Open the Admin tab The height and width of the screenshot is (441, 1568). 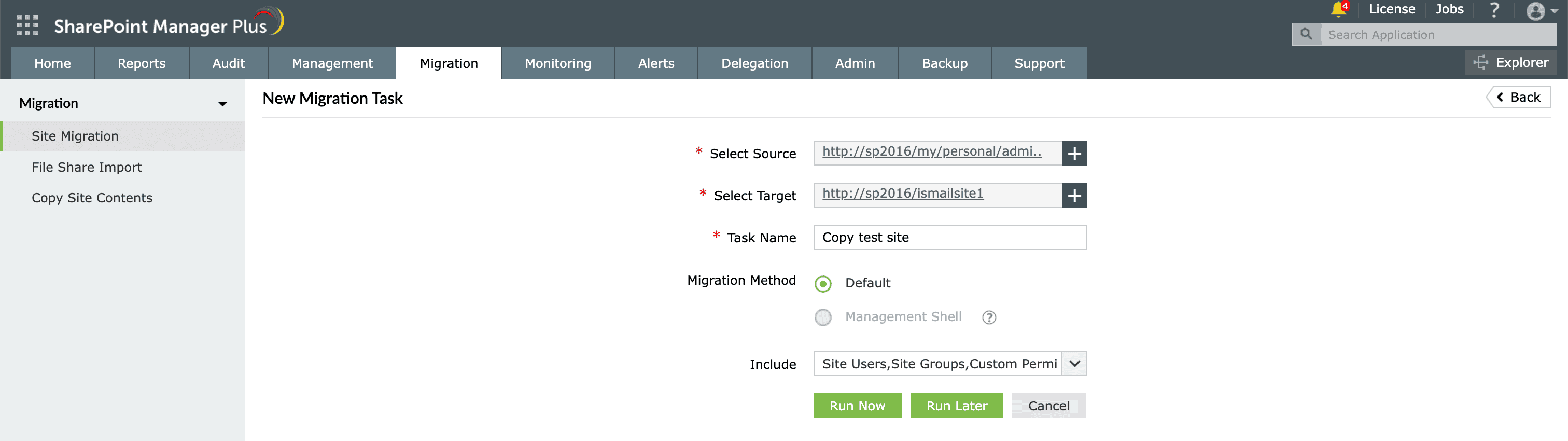(855, 63)
